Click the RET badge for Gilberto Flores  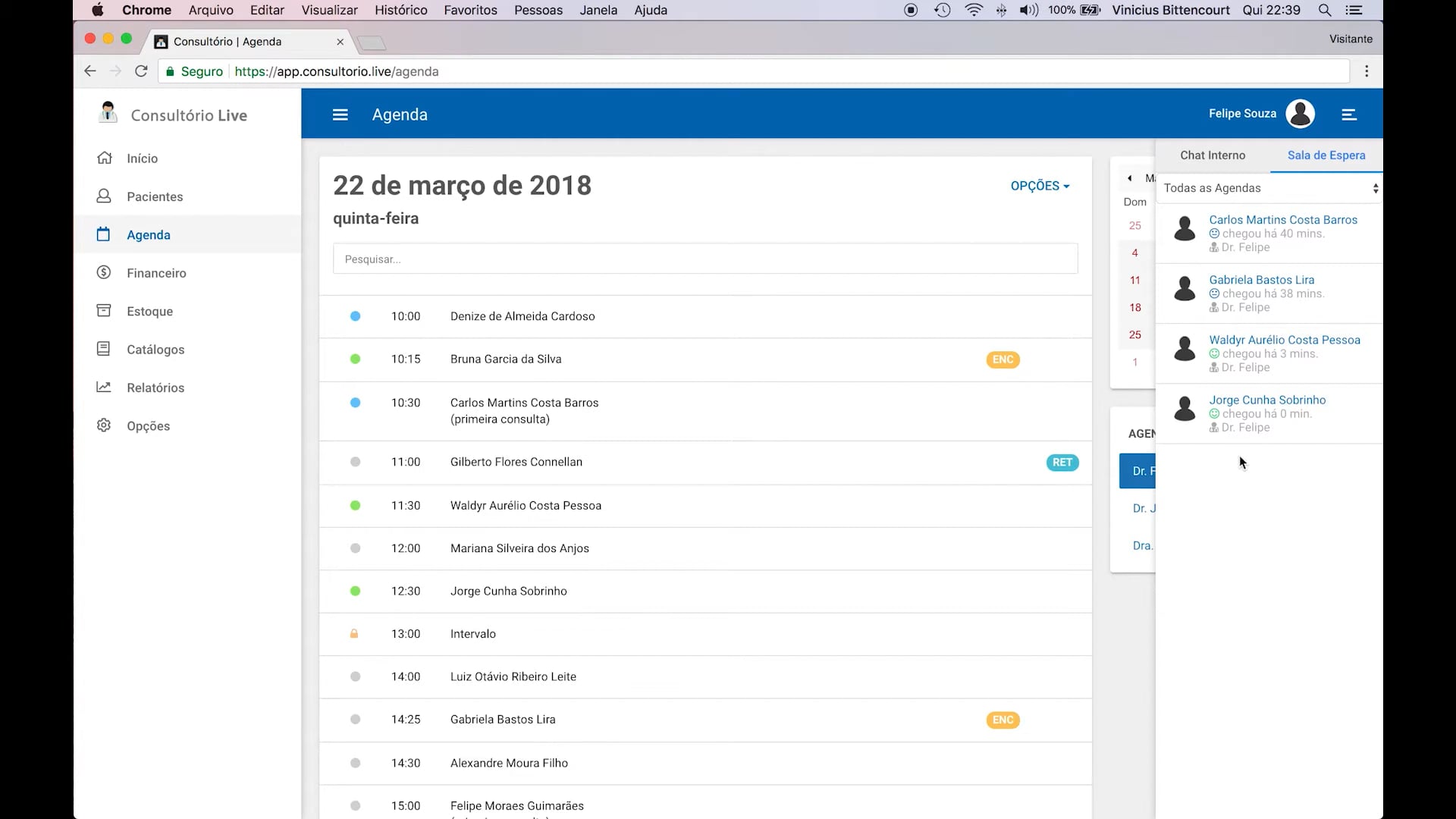1062,463
